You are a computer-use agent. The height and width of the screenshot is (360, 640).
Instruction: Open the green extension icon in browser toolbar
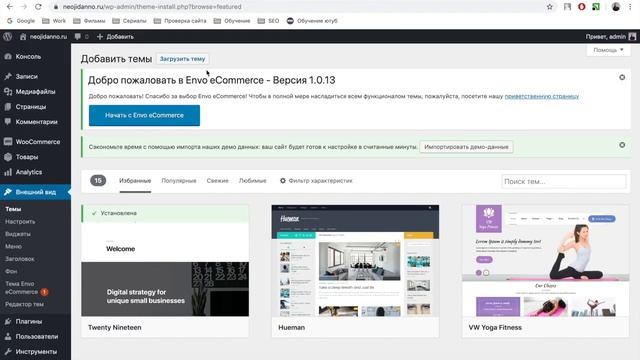[x=596, y=7]
